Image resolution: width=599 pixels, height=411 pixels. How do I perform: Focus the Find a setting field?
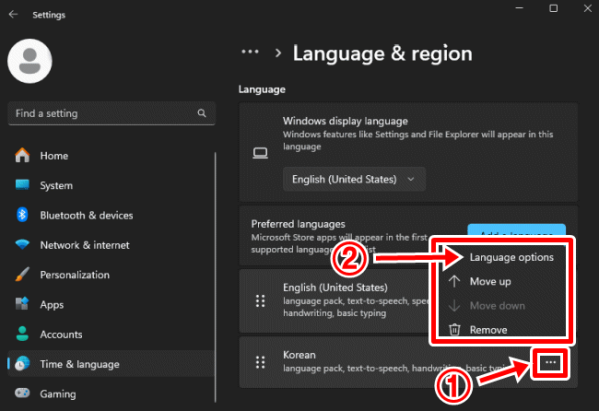(x=111, y=113)
